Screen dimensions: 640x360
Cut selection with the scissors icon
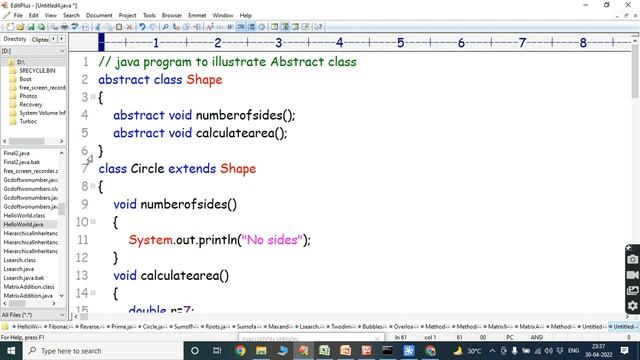pos(98,27)
